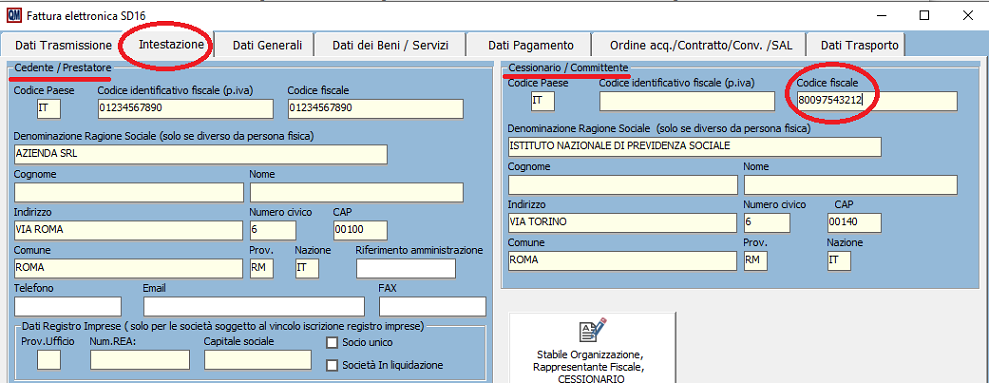Focus the Riferimento amministrazione field
Image resolution: width=989 pixels, height=383 pixels.
coord(406,268)
